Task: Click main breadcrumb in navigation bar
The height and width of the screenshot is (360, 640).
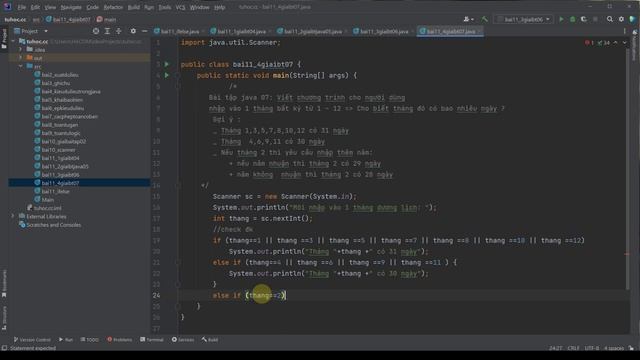Action: click(x=106, y=19)
